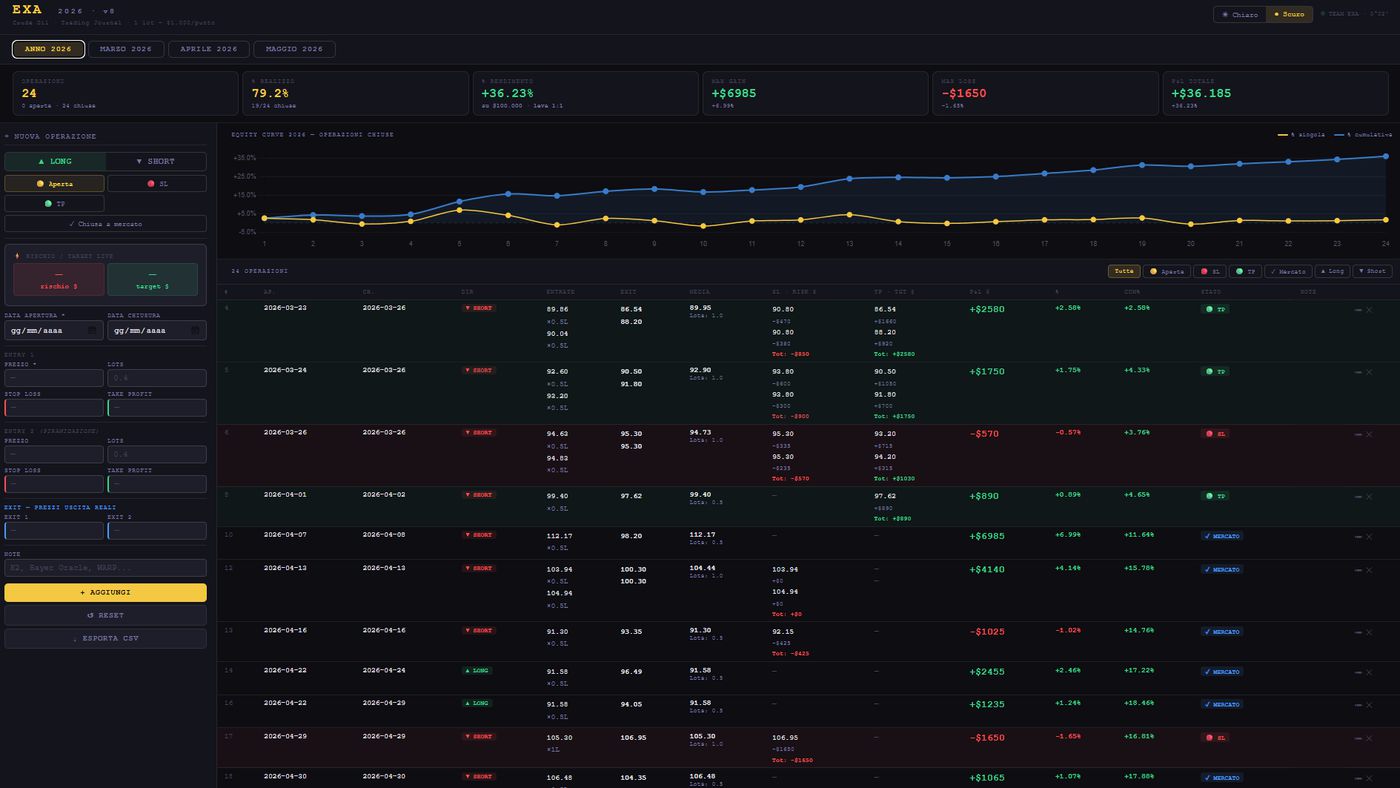Click the '% singola' chart legend item

pos(1301,134)
